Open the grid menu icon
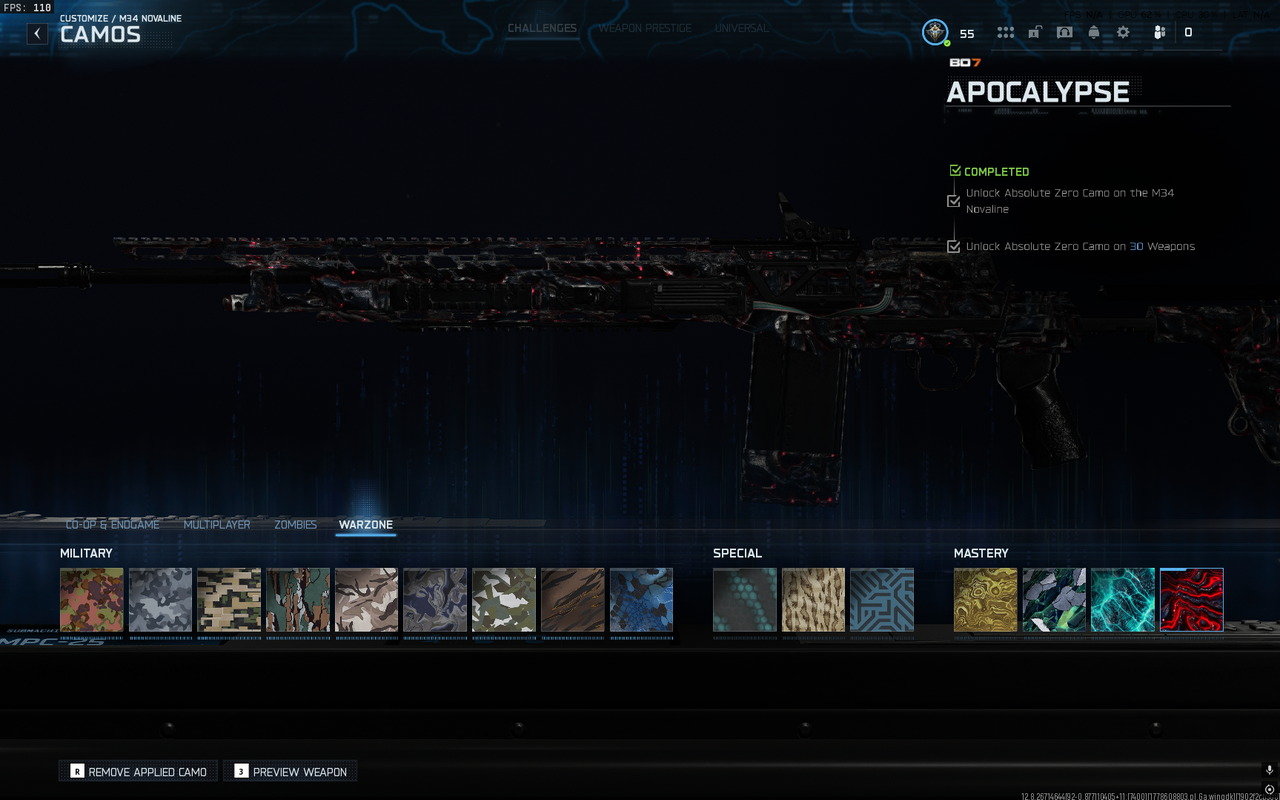The height and width of the screenshot is (800, 1280). click(1005, 32)
